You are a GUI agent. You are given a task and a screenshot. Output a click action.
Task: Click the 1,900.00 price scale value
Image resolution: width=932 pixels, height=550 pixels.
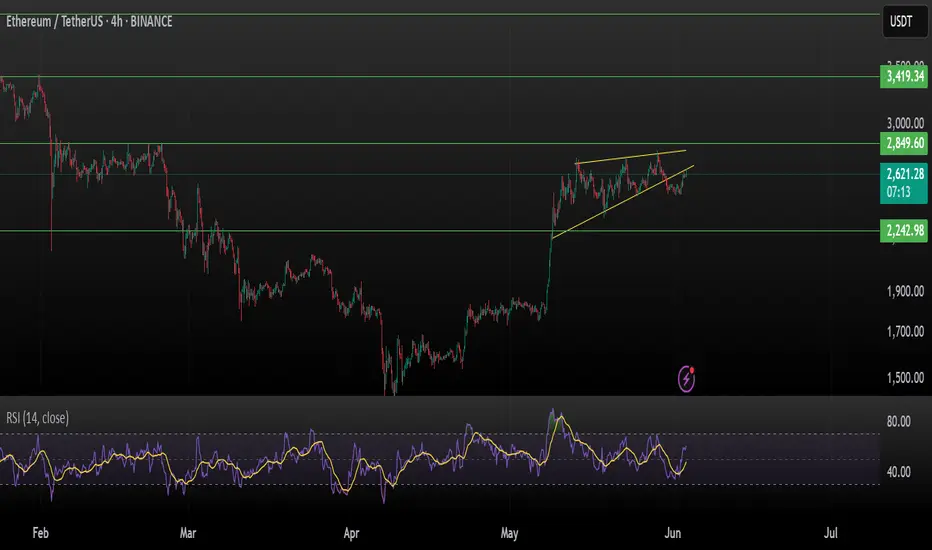pos(905,291)
